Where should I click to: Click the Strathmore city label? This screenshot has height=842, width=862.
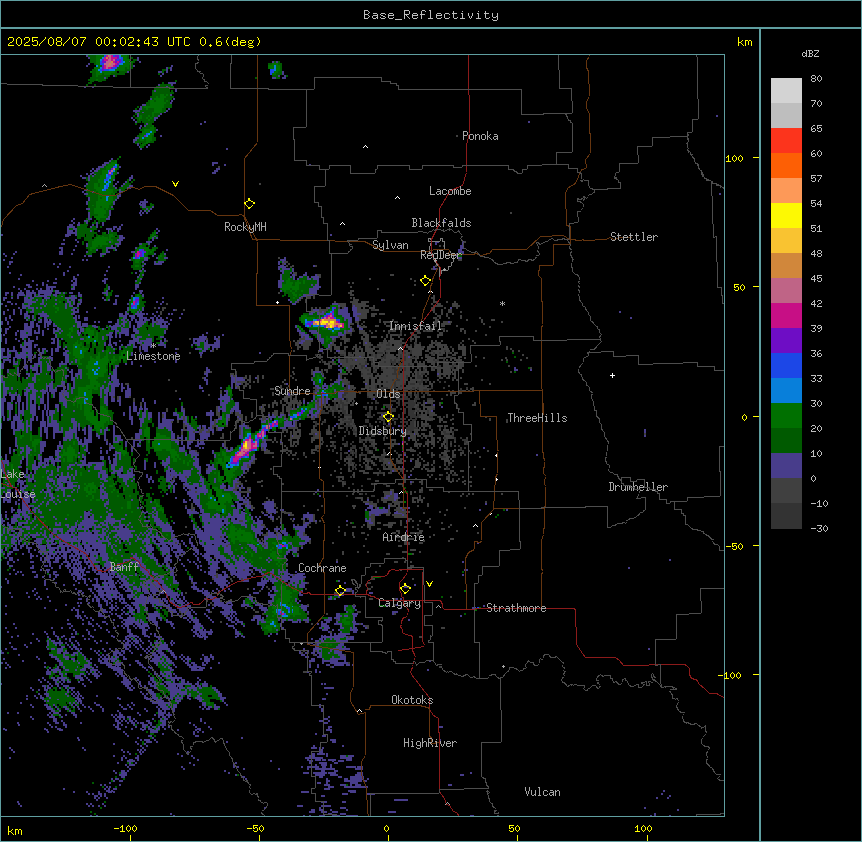pos(516,608)
